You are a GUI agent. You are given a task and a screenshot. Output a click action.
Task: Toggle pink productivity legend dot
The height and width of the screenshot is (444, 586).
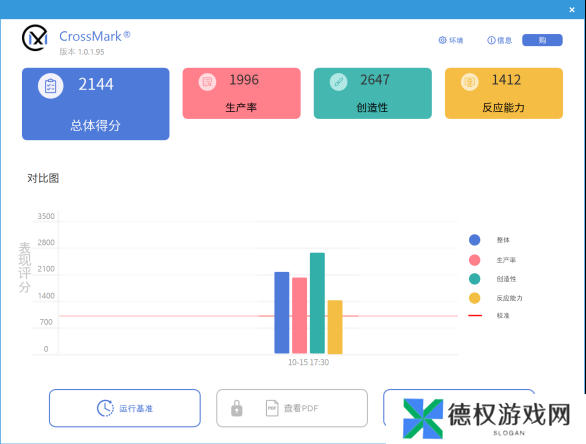point(475,260)
